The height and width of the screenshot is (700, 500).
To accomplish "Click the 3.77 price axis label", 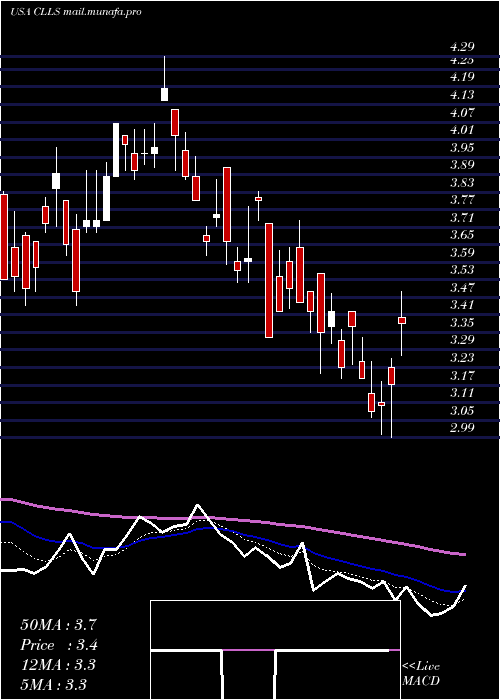I will (x=462, y=200).
